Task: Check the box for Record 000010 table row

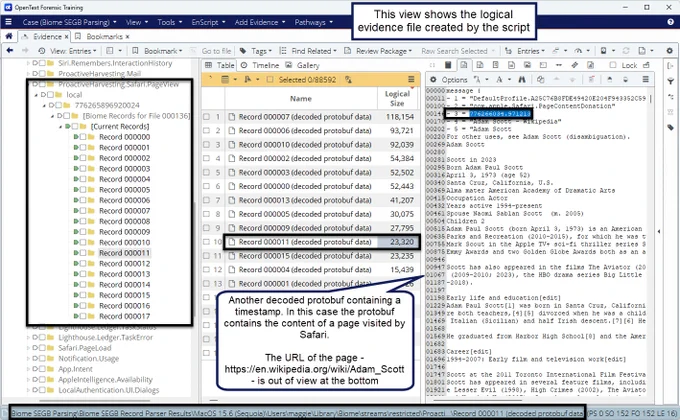Action: tap(206, 144)
